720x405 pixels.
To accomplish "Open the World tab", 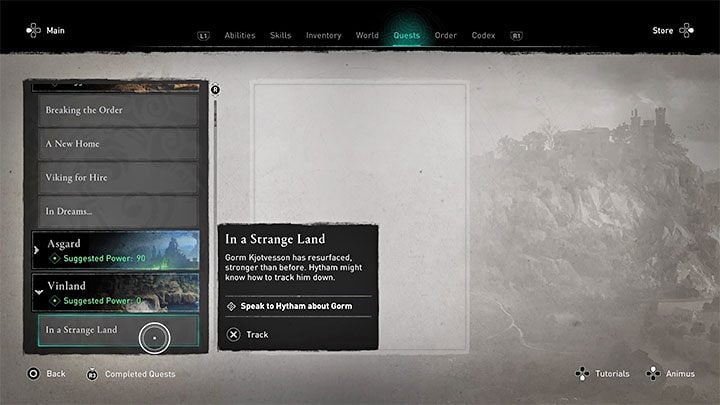I will coord(367,35).
